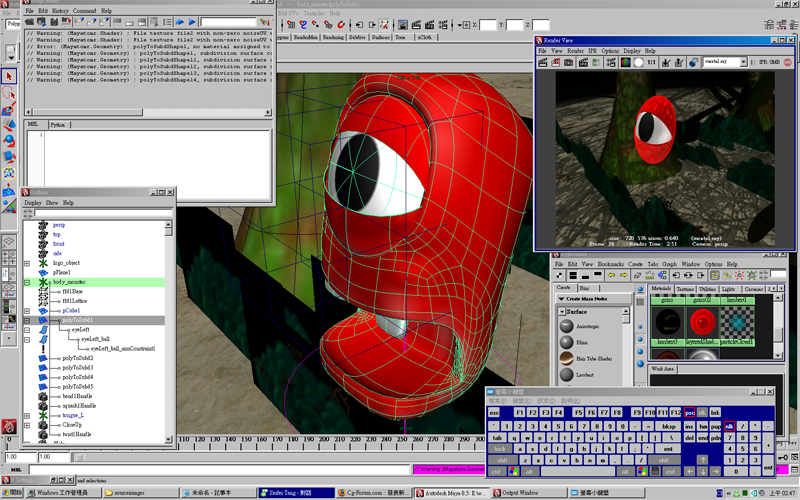The width and height of the screenshot is (800, 500).
Task: Toggle the scroll lock key on on-screen keyboard
Action: (x=702, y=412)
